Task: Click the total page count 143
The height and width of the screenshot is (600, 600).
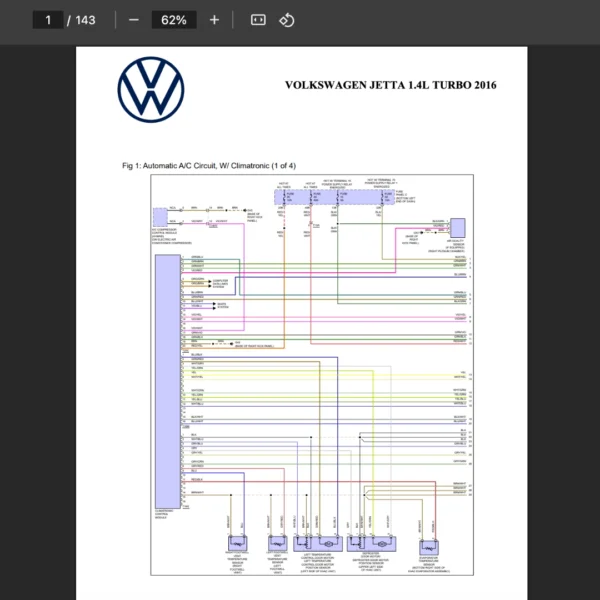Action: click(x=85, y=20)
